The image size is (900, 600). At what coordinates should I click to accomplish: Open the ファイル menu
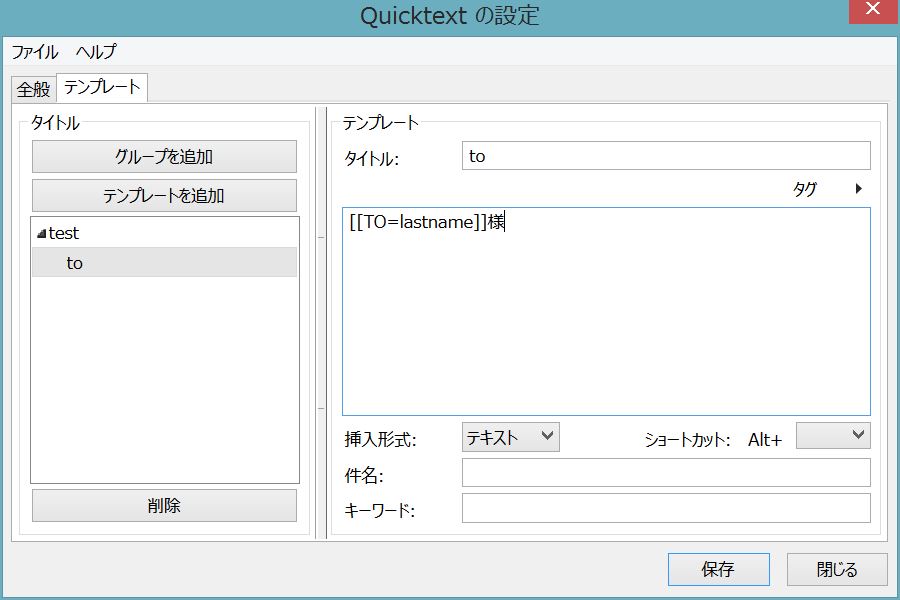click(35, 52)
